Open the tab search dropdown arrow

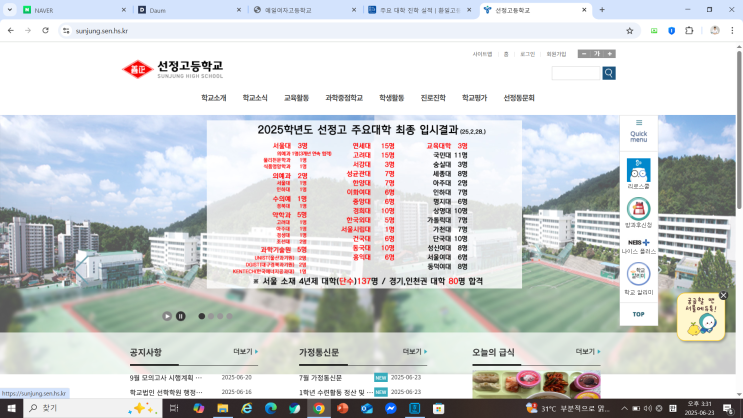pyautogui.click(x=9, y=9)
